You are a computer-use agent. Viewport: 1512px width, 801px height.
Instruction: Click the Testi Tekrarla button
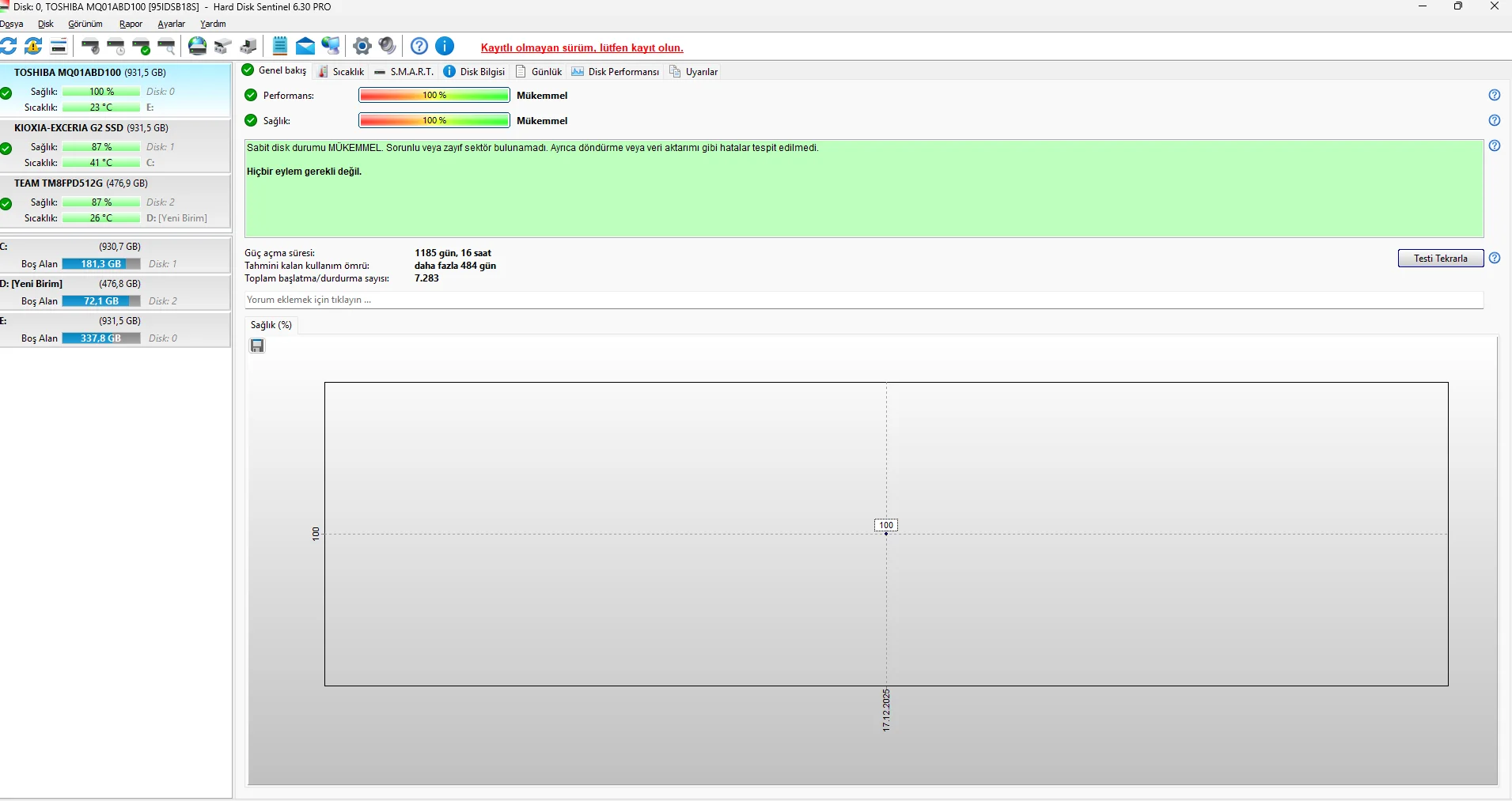[1441, 259]
